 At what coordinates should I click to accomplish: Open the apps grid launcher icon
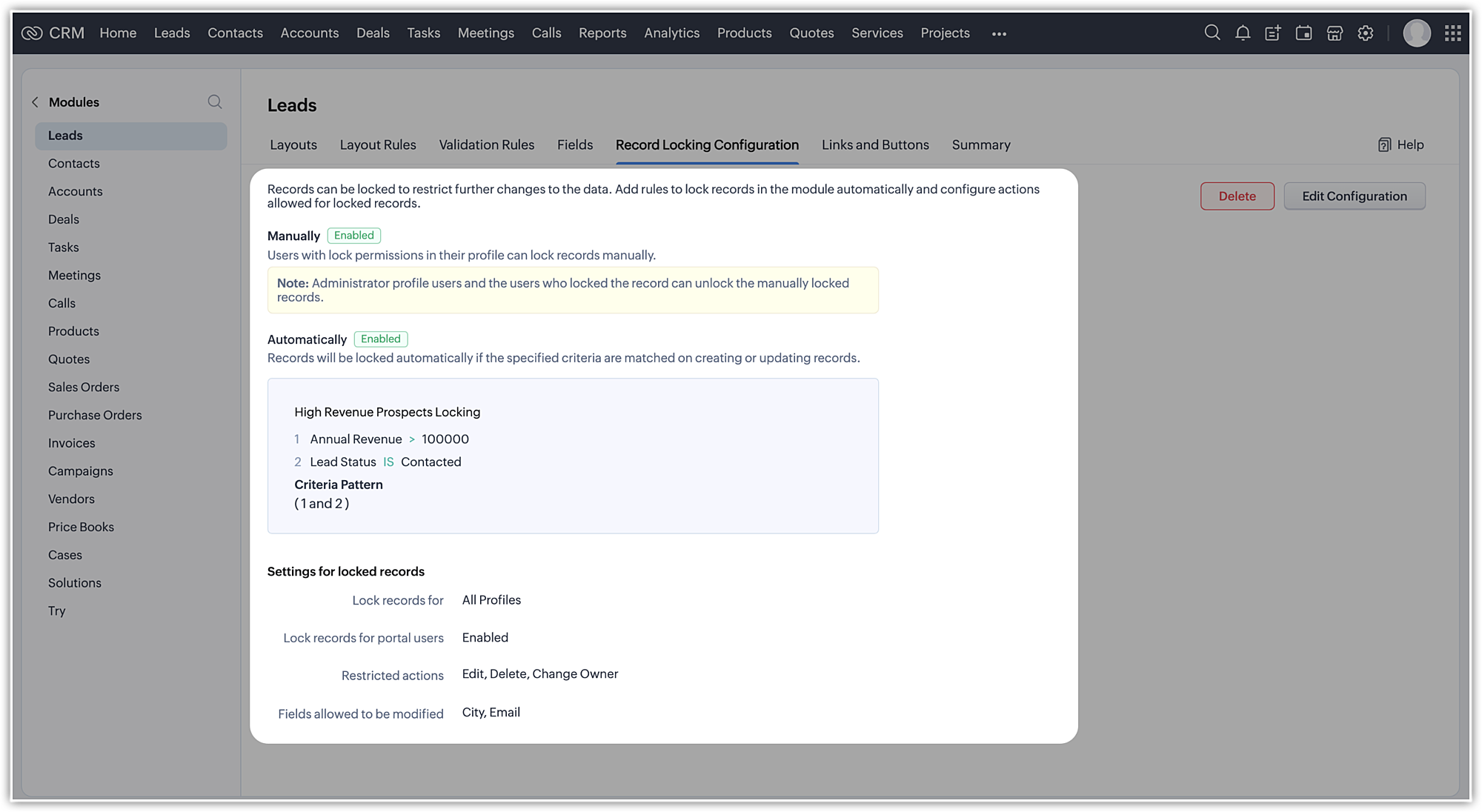click(x=1452, y=33)
